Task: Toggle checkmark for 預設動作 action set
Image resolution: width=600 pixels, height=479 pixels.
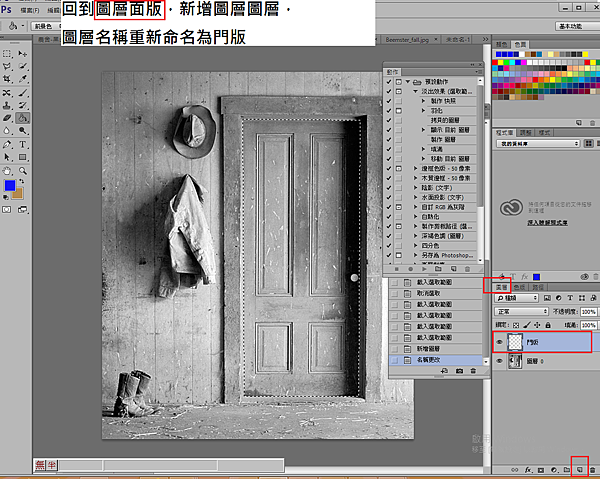Action: (x=389, y=81)
